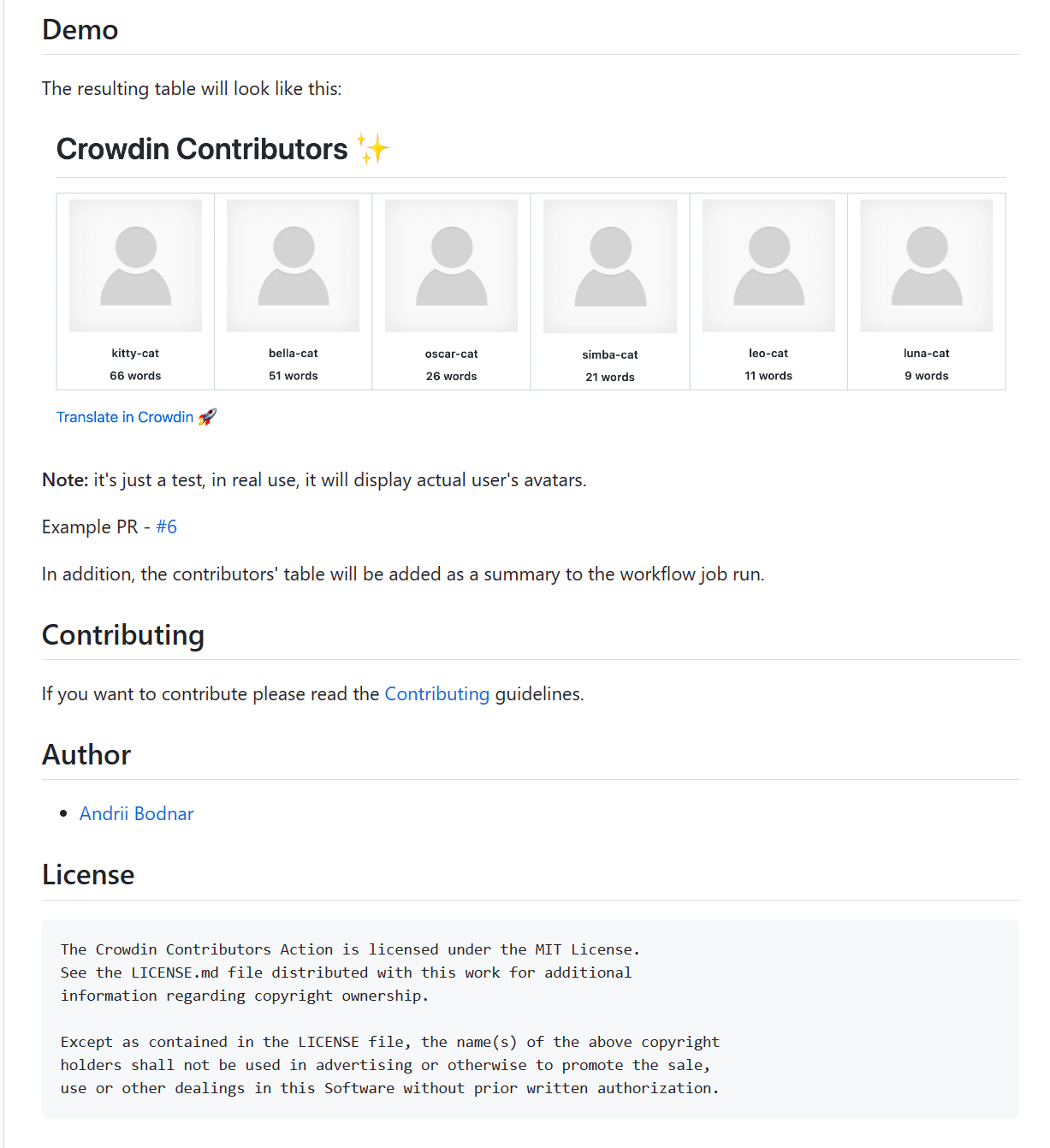Click the rocket emoji after Translate in Crowdin
The image size is (1050, 1148).
click(x=207, y=417)
